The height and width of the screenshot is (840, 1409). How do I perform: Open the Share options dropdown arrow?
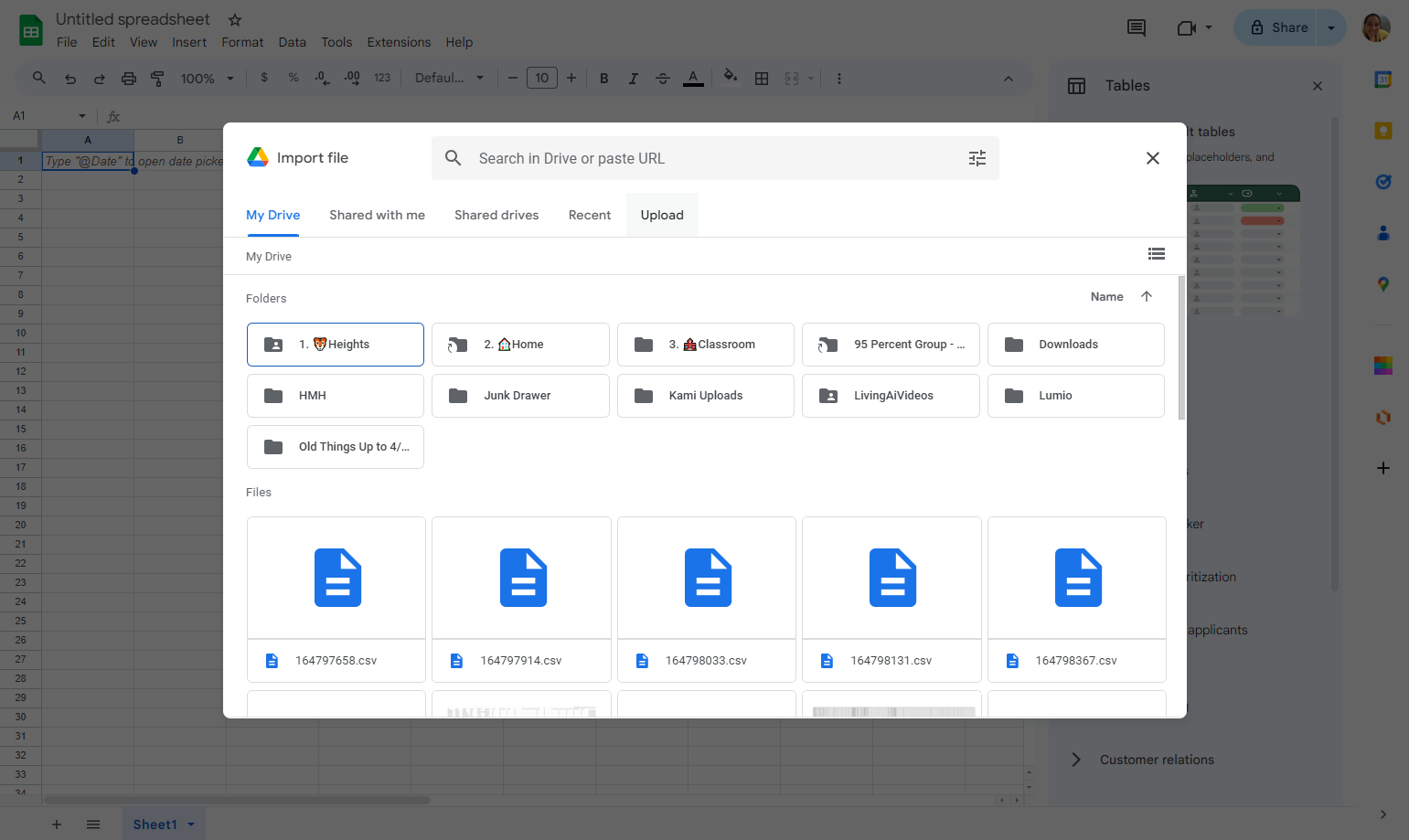click(1331, 27)
